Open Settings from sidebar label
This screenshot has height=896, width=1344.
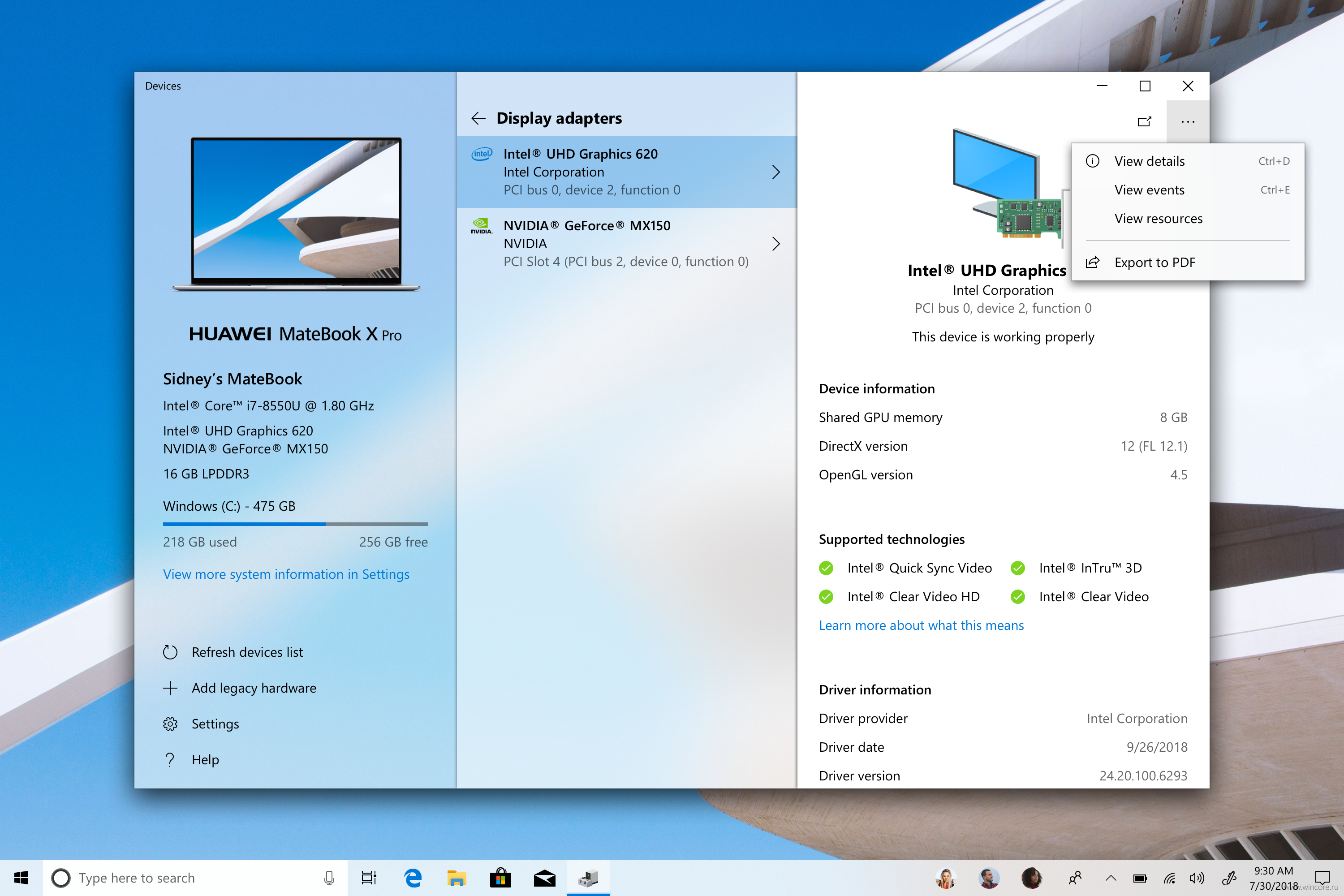click(x=215, y=724)
